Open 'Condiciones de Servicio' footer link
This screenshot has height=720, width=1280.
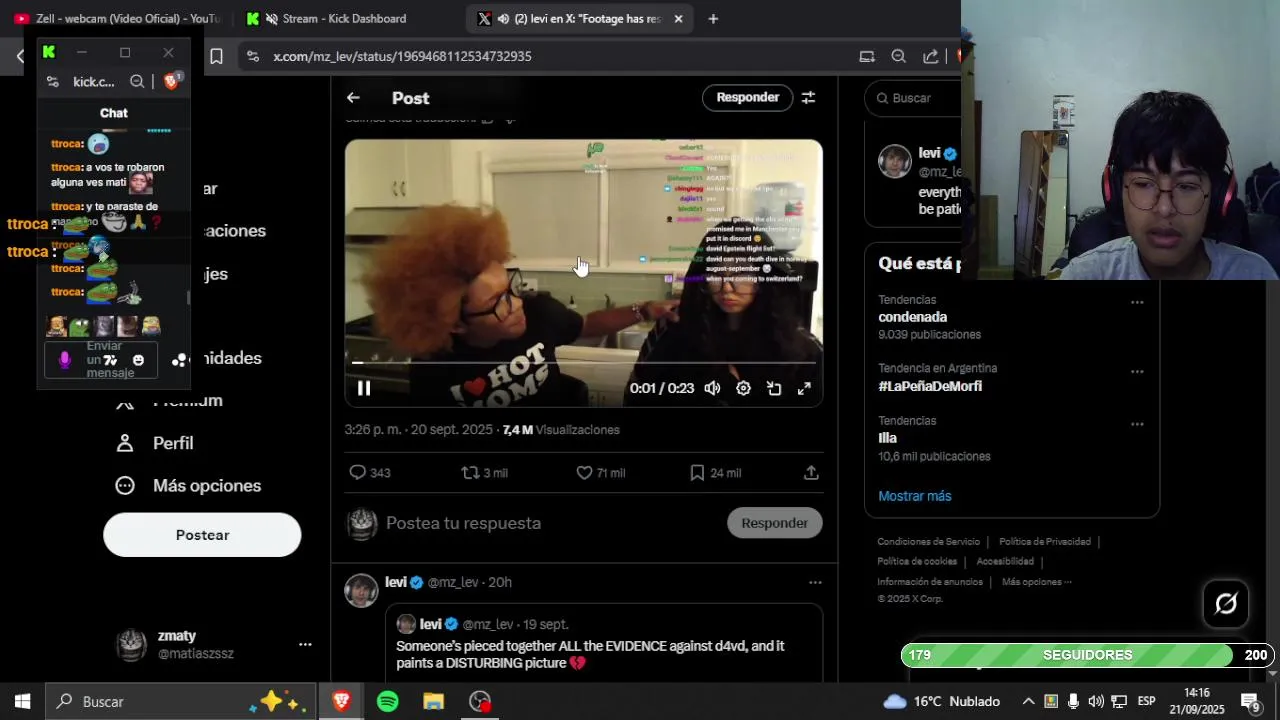[928, 542]
